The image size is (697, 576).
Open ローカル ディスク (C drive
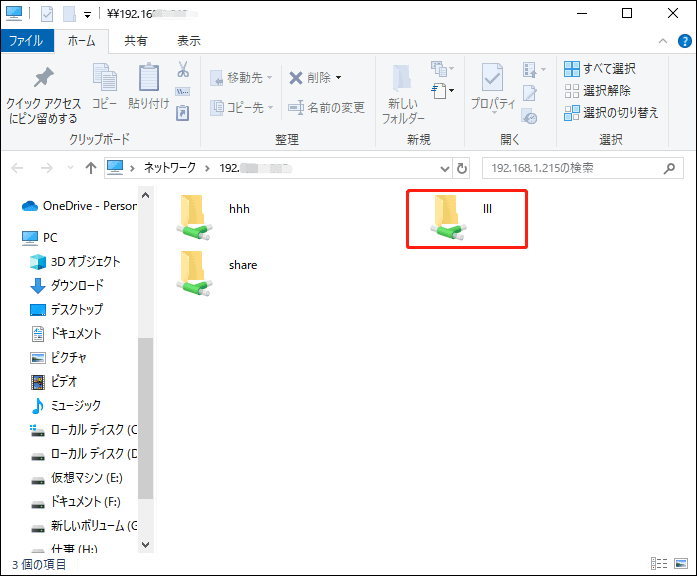tap(83, 430)
